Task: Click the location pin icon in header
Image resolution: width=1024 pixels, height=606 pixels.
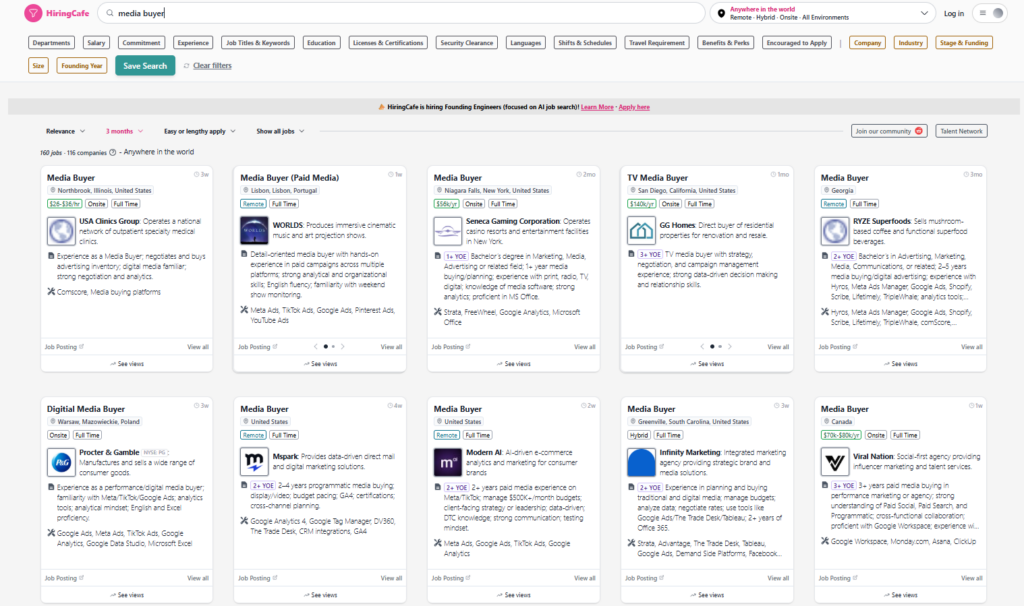Action: coord(721,13)
